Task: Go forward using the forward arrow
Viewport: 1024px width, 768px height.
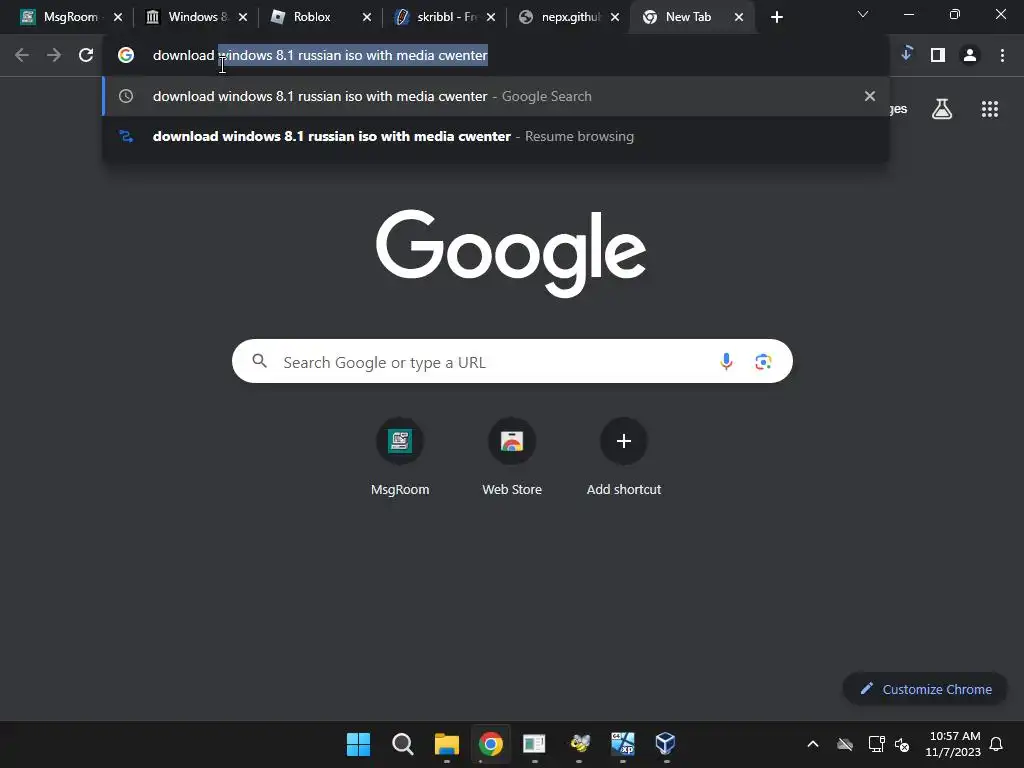Action: pos(54,56)
